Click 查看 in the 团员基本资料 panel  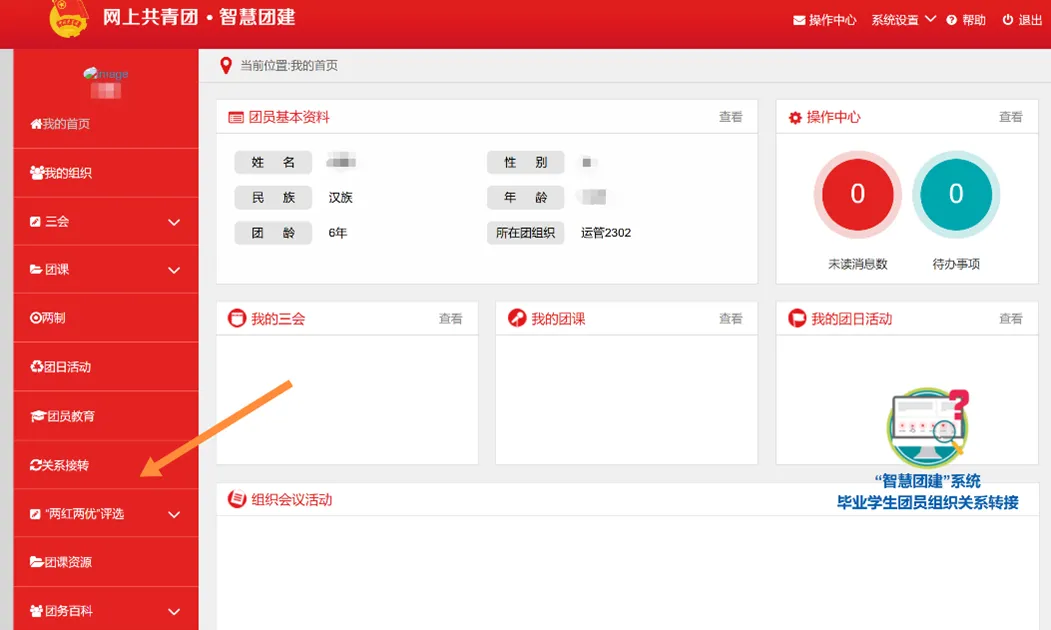click(730, 117)
